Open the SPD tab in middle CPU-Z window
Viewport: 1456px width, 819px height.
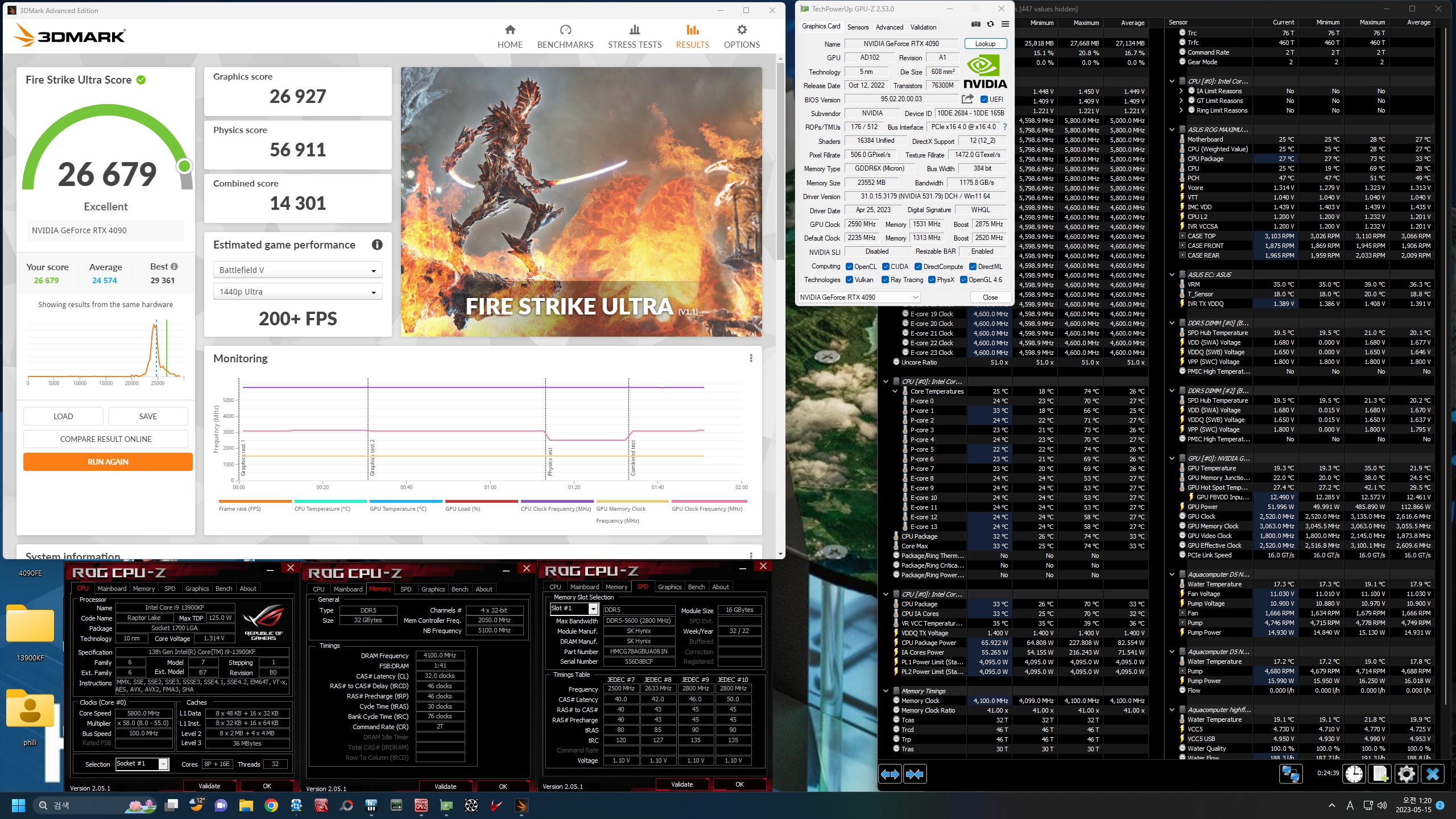tap(406, 589)
